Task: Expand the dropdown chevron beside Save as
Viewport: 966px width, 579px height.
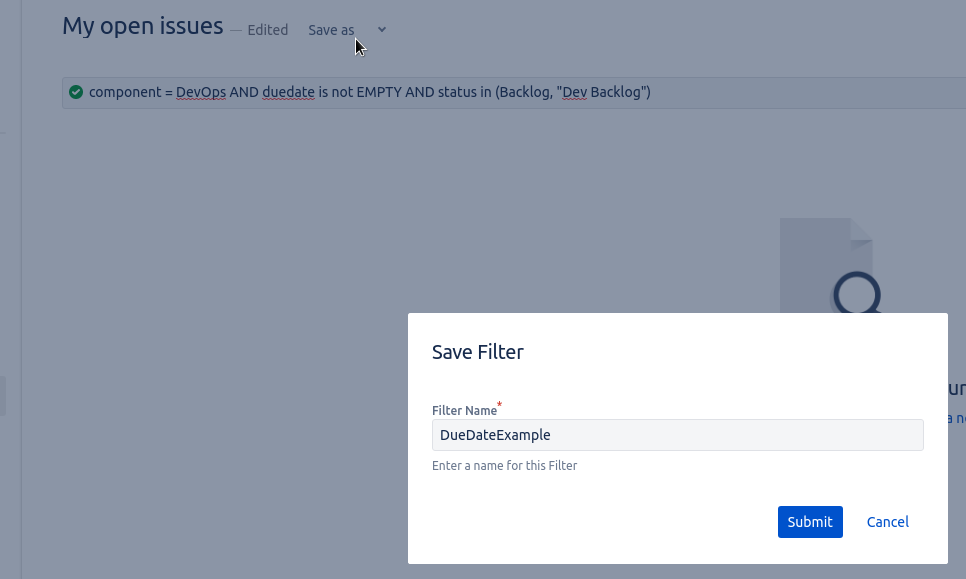Action: click(x=382, y=30)
